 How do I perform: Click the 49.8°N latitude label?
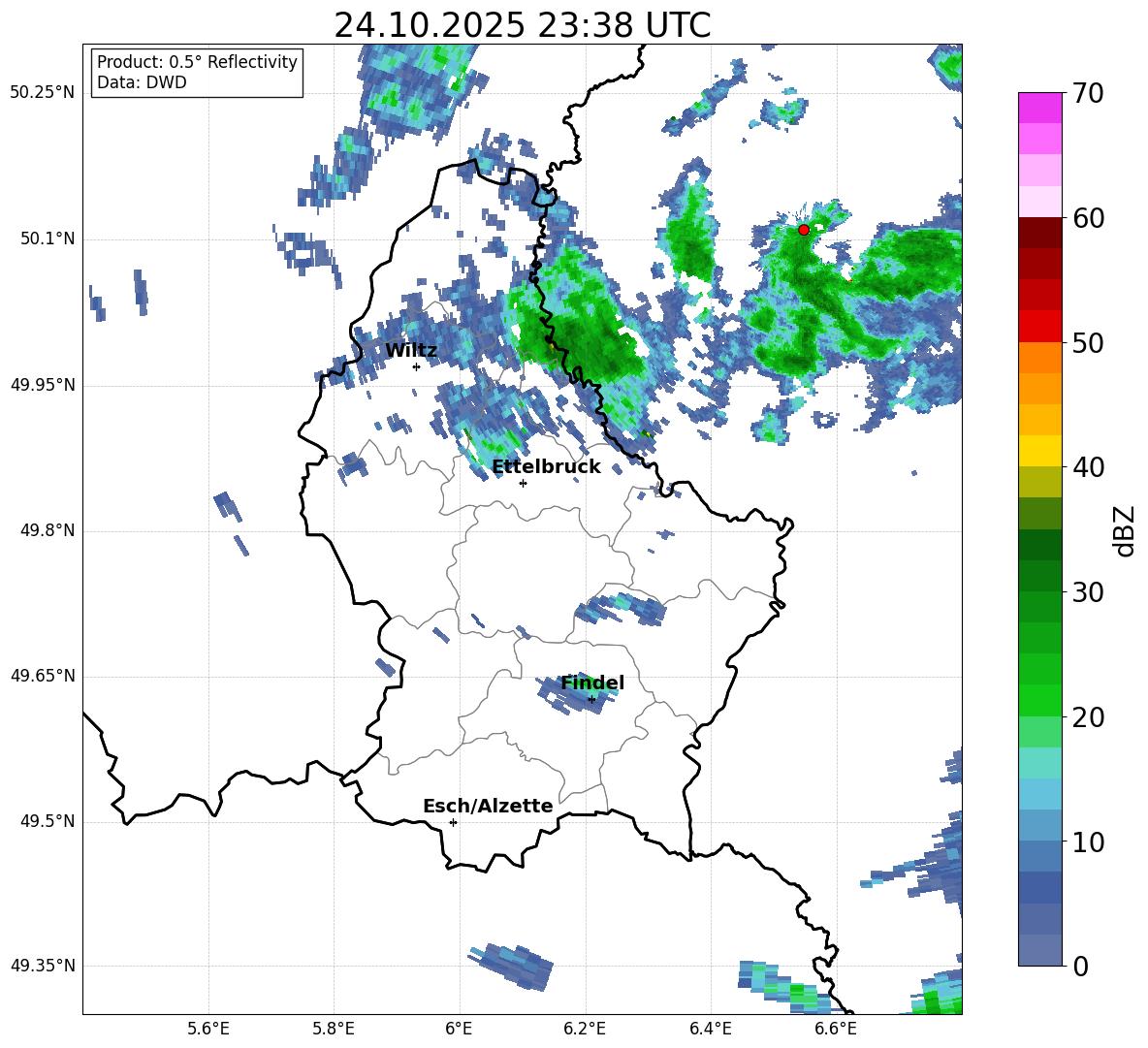[48, 530]
